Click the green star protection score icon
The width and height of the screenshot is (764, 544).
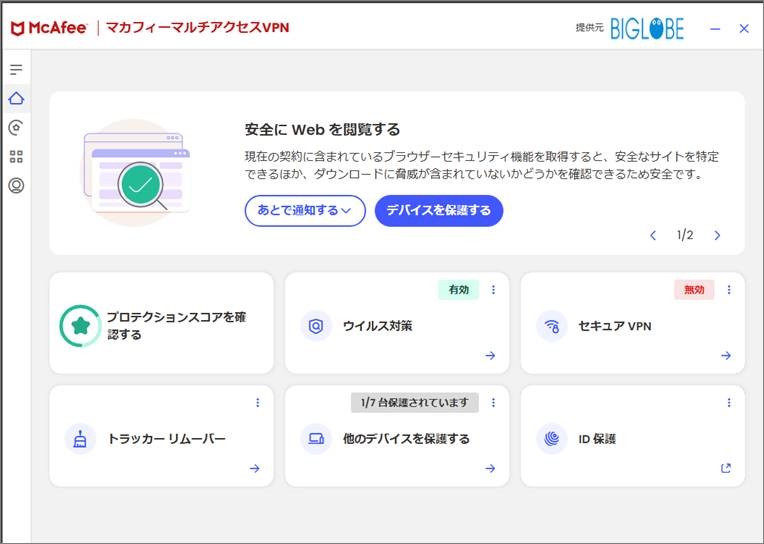[80, 326]
